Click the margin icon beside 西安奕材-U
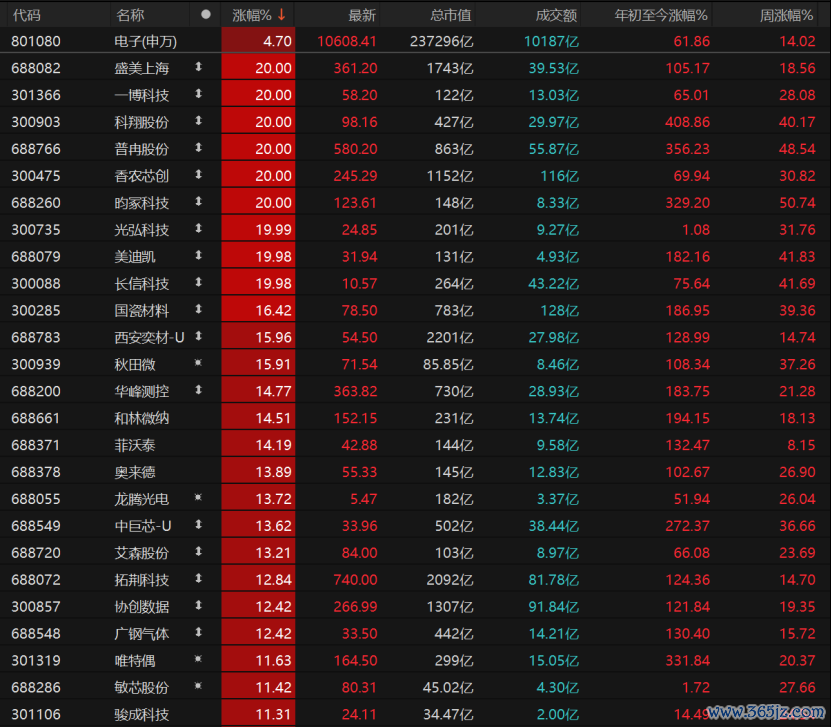The height and width of the screenshot is (727, 831). (199, 336)
